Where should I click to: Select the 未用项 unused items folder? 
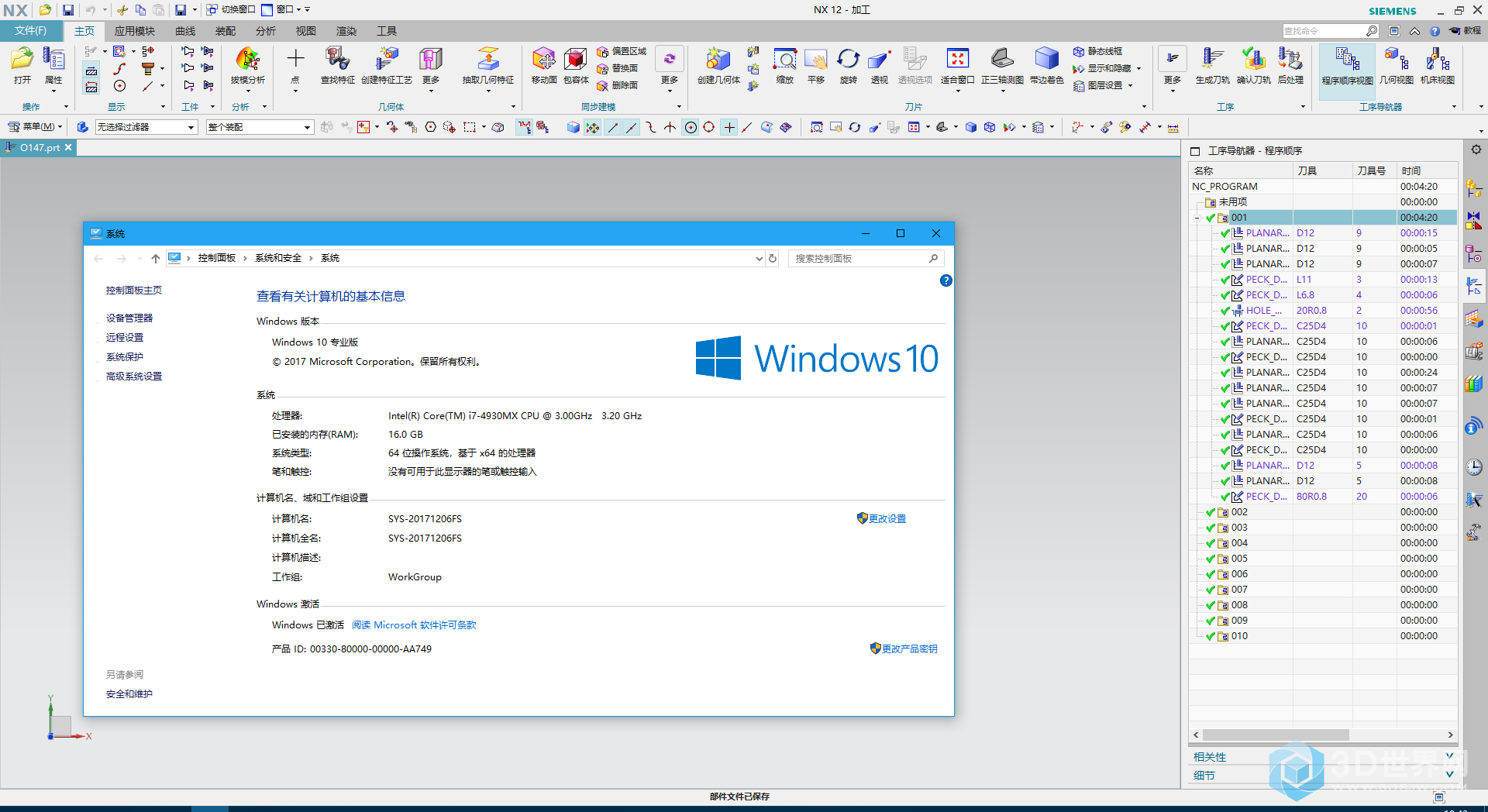[1323, 202]
